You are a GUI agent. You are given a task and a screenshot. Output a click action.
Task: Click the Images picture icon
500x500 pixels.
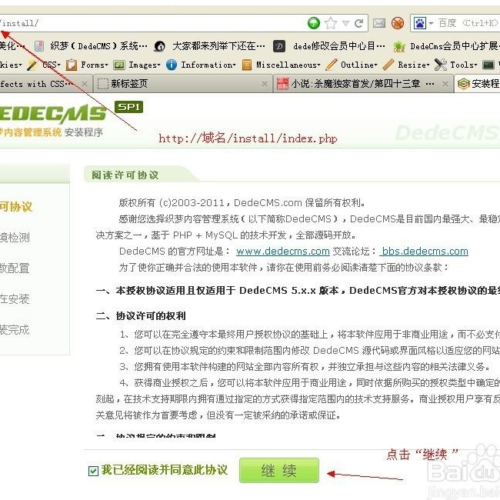pos(119,65)
